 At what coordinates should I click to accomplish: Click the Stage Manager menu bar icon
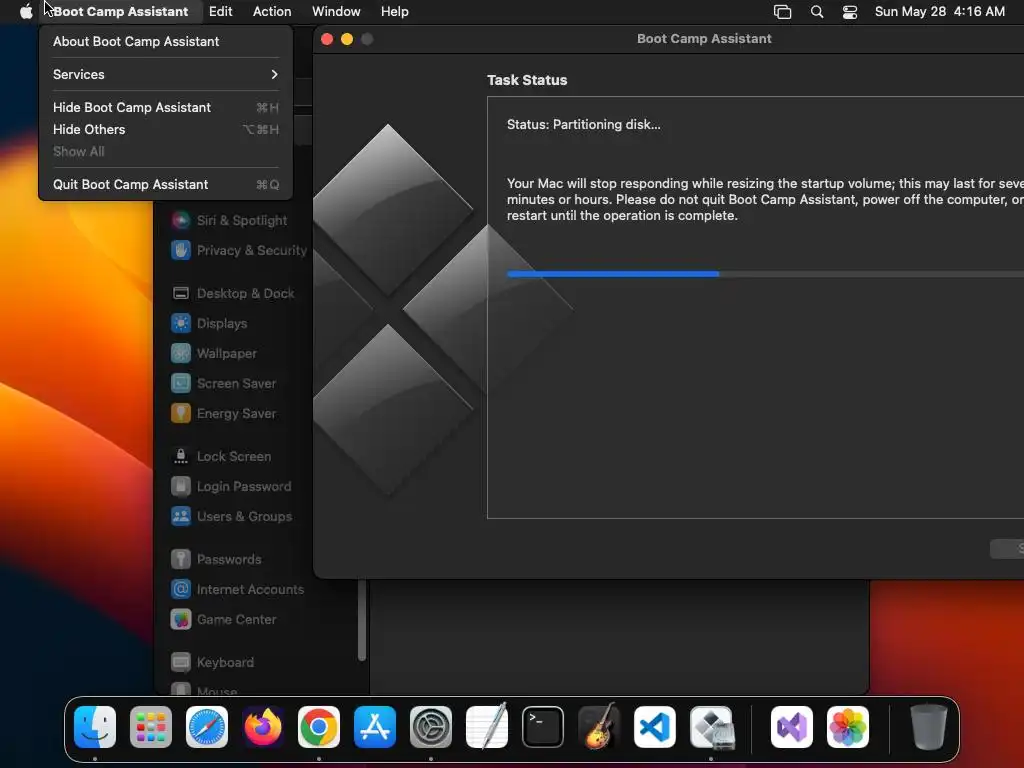pos(782,12)
